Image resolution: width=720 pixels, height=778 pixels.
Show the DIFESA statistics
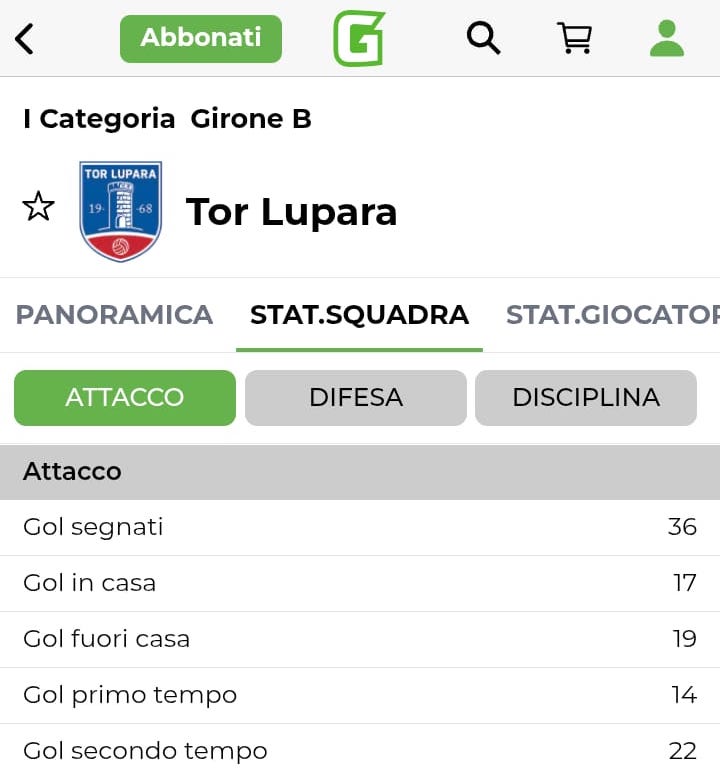click(356, 397)
